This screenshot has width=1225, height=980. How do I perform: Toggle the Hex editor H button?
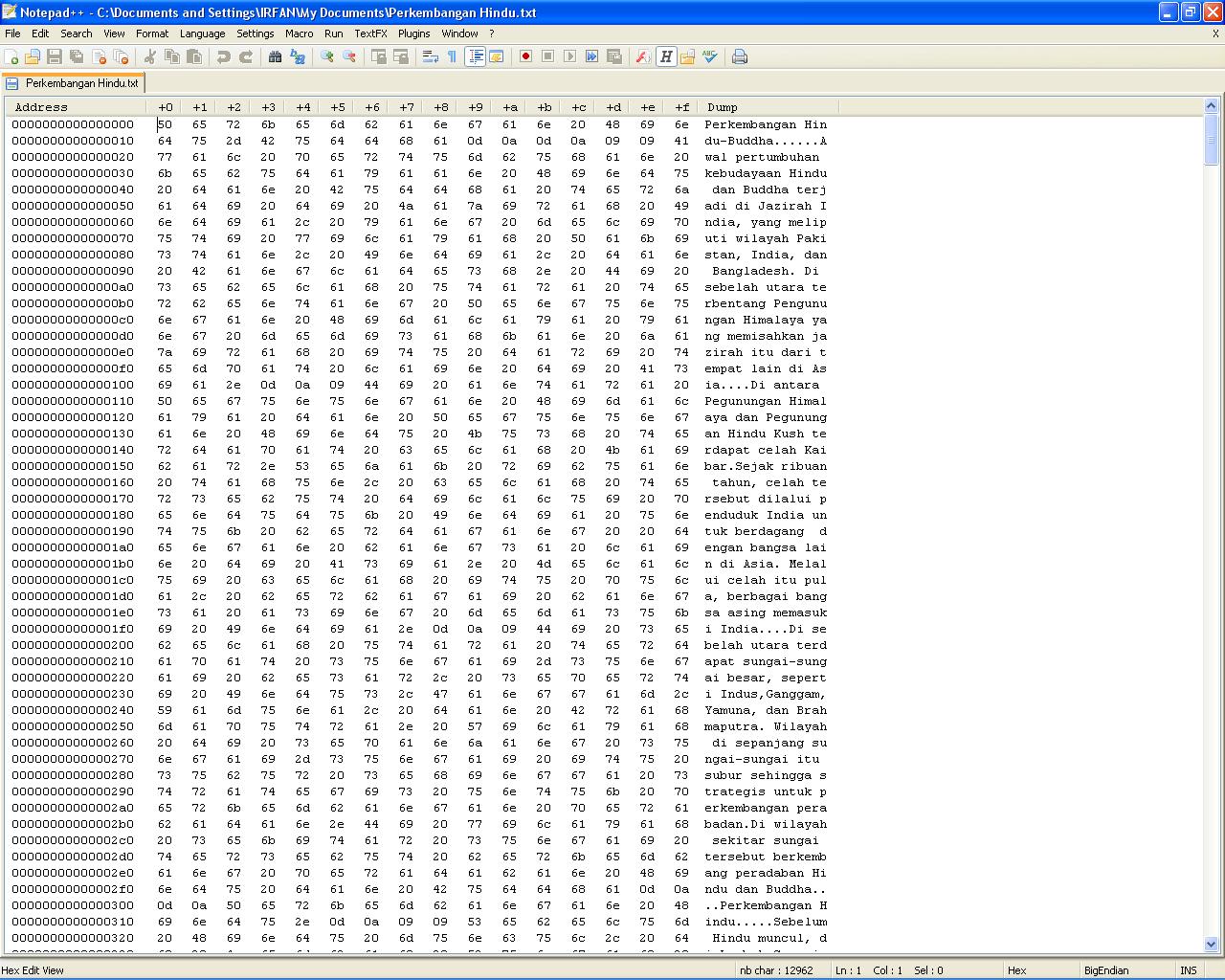(x=666, y=57)
